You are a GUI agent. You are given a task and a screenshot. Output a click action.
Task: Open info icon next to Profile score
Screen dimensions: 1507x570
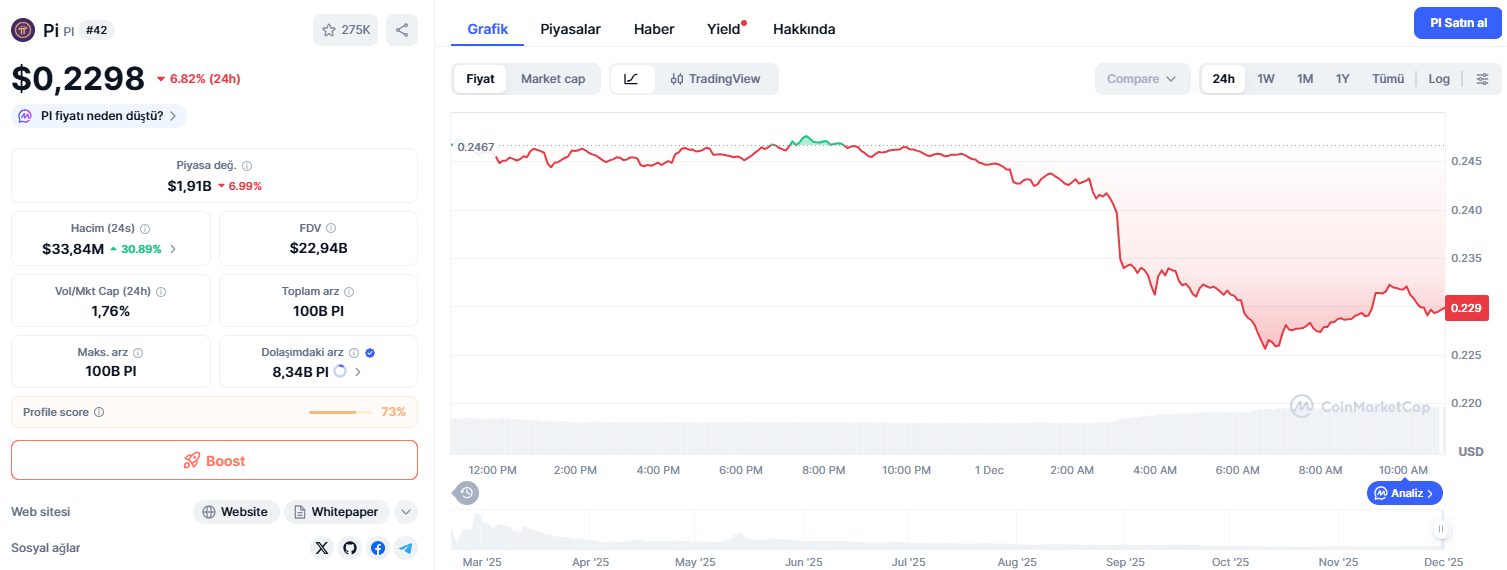[99, 412]
